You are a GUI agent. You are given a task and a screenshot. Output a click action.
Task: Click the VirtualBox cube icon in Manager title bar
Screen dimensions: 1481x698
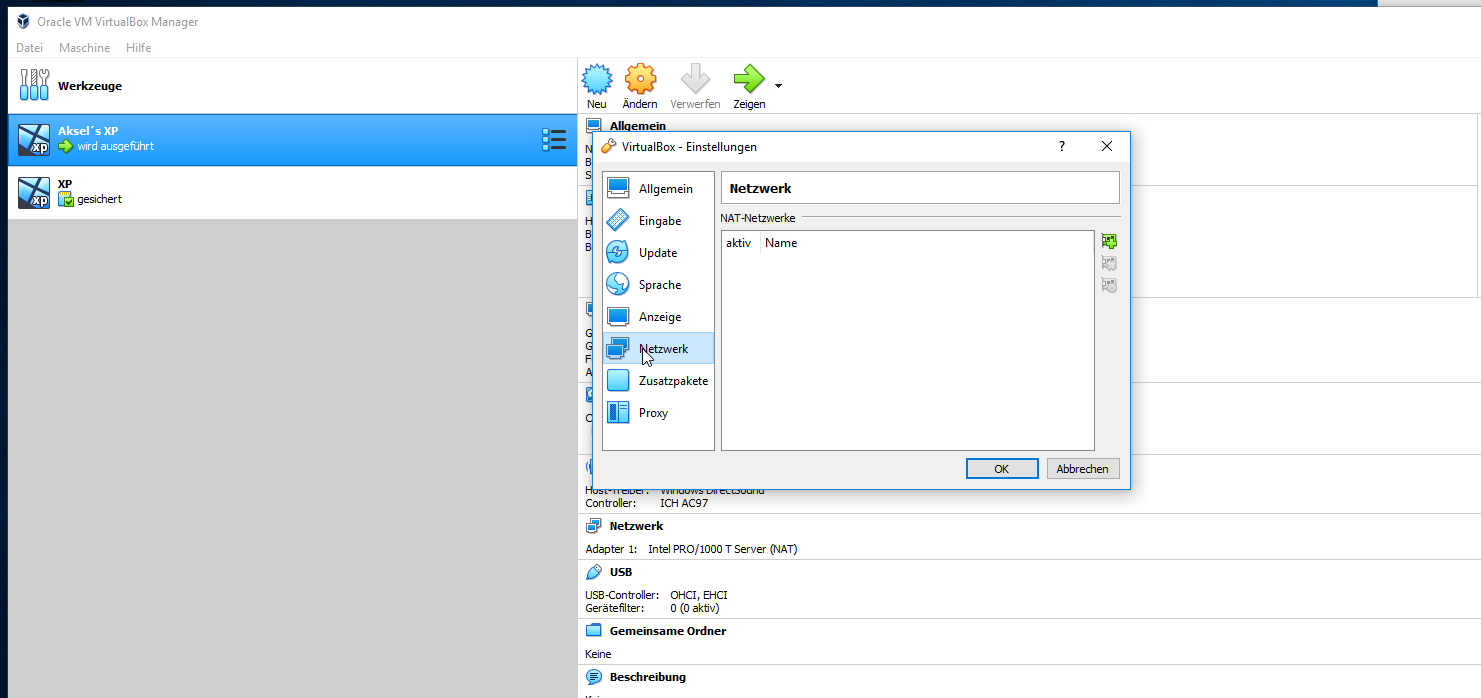23,22
